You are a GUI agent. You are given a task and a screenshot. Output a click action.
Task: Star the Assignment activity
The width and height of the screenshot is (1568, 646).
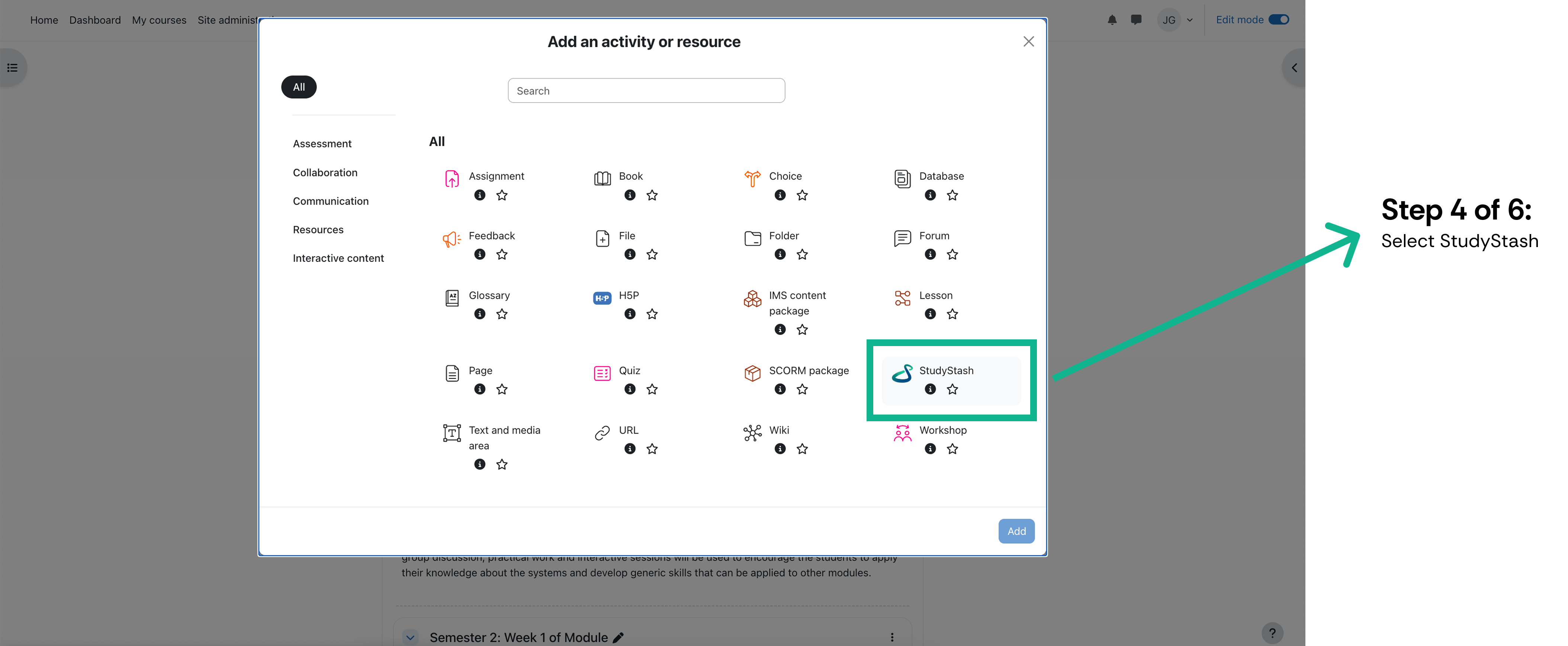click(x=502, y=195)
